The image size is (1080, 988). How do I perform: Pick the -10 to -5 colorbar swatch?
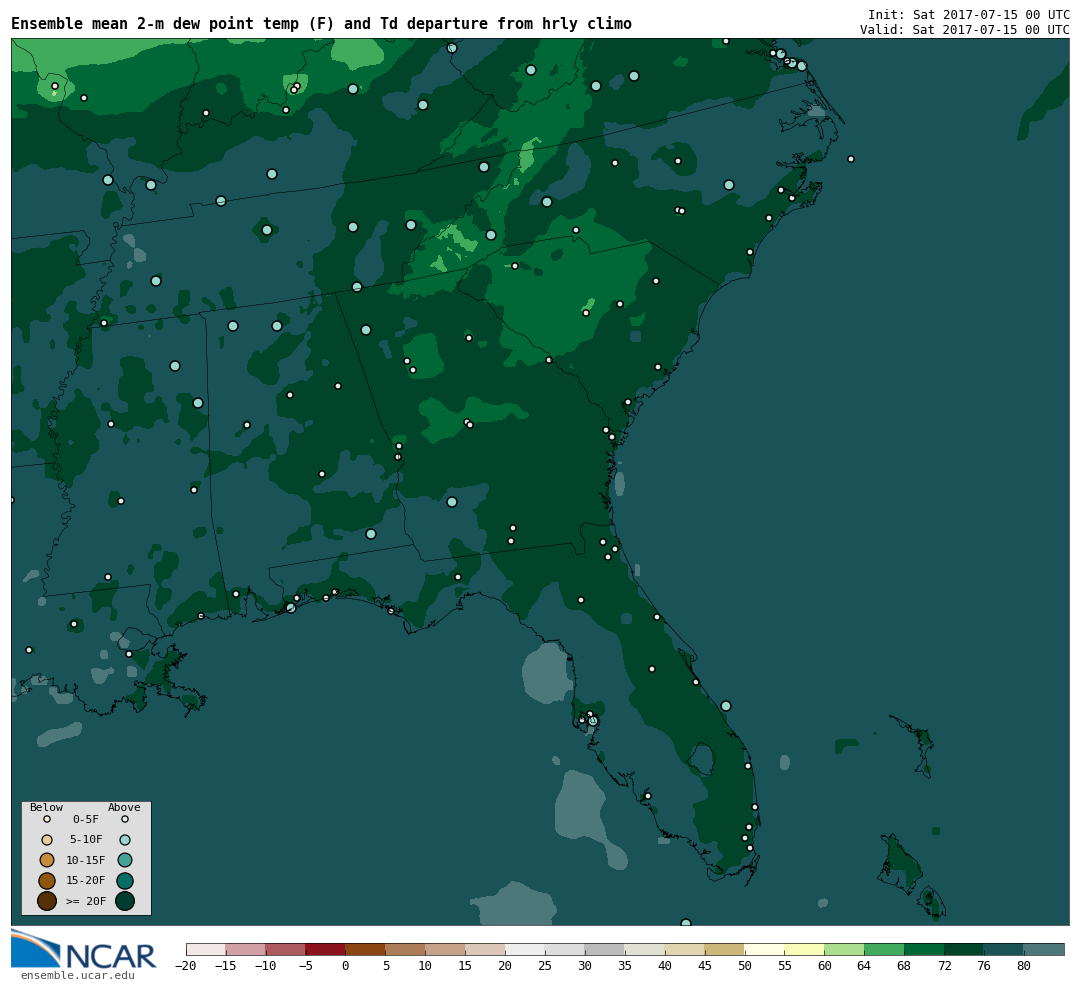coord(286,949)
